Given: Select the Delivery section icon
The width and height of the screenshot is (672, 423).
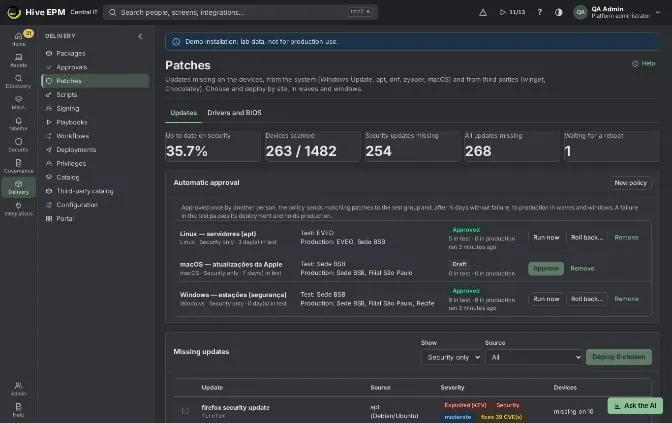Looking at the screenshot, I should [18, 187].
